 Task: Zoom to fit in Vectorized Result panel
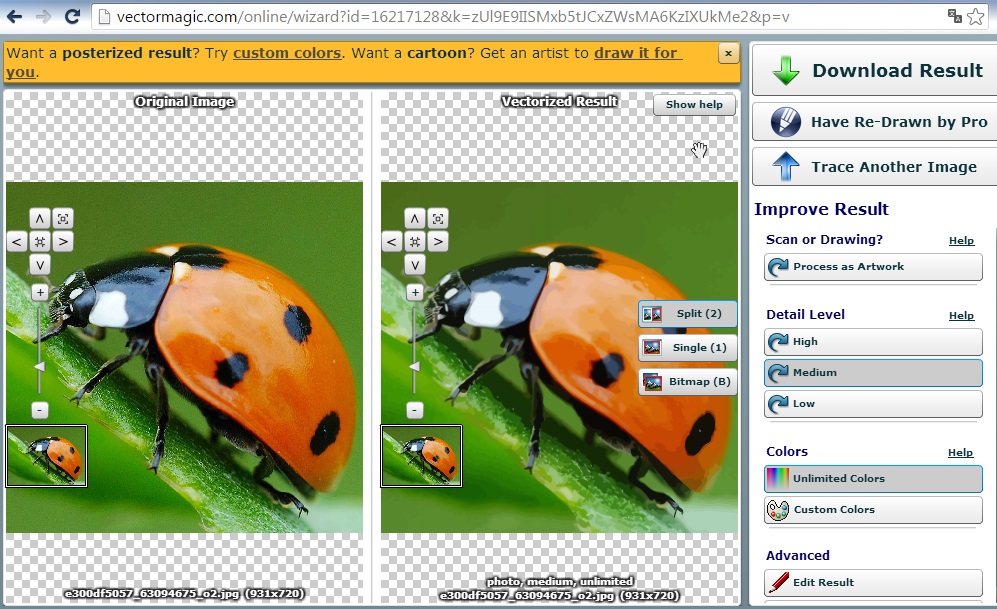[438, 219]
